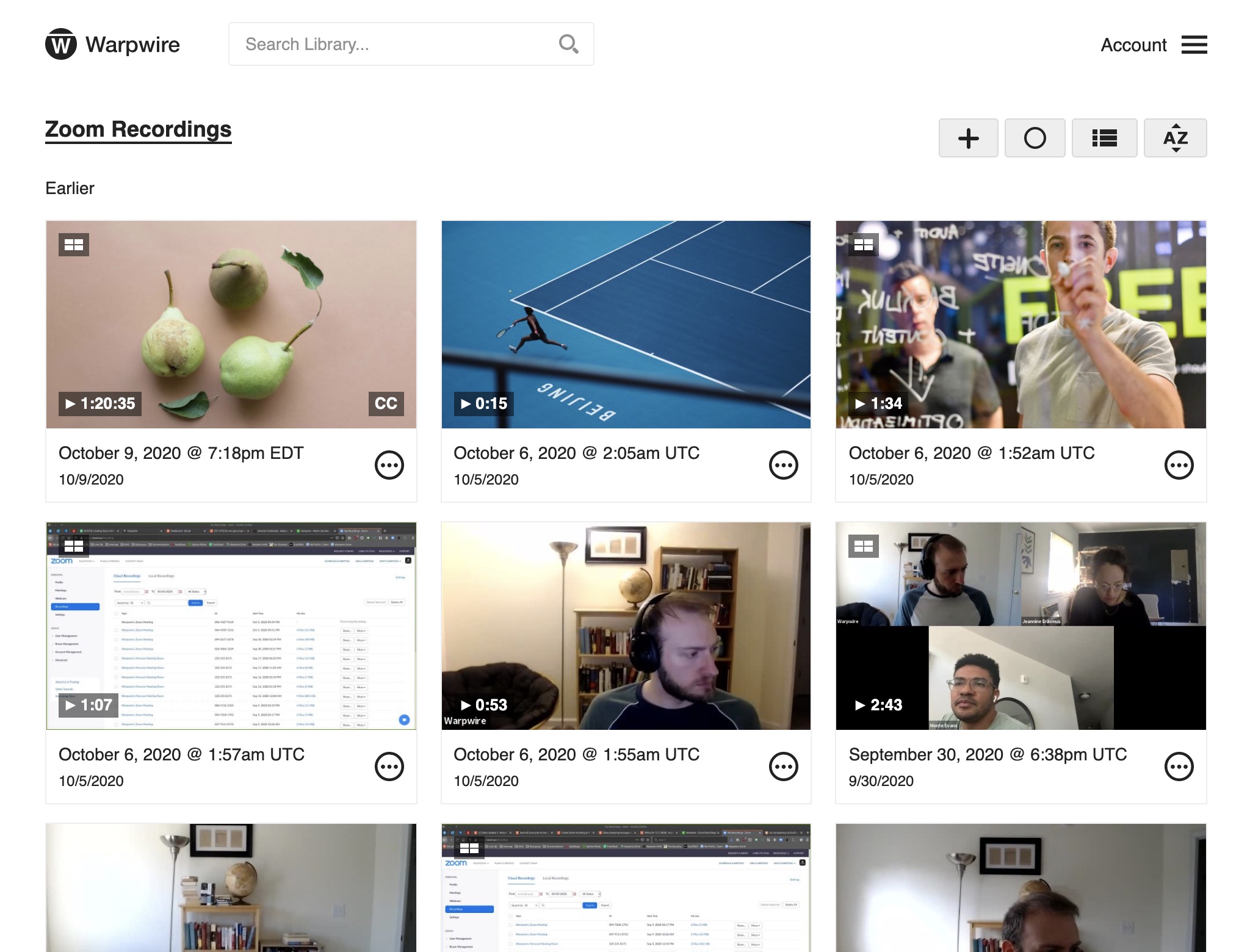Viewport: 1250px width, 952px height.
Task: Open the options menu for the October 9 recording
Action: pos(389,464)
